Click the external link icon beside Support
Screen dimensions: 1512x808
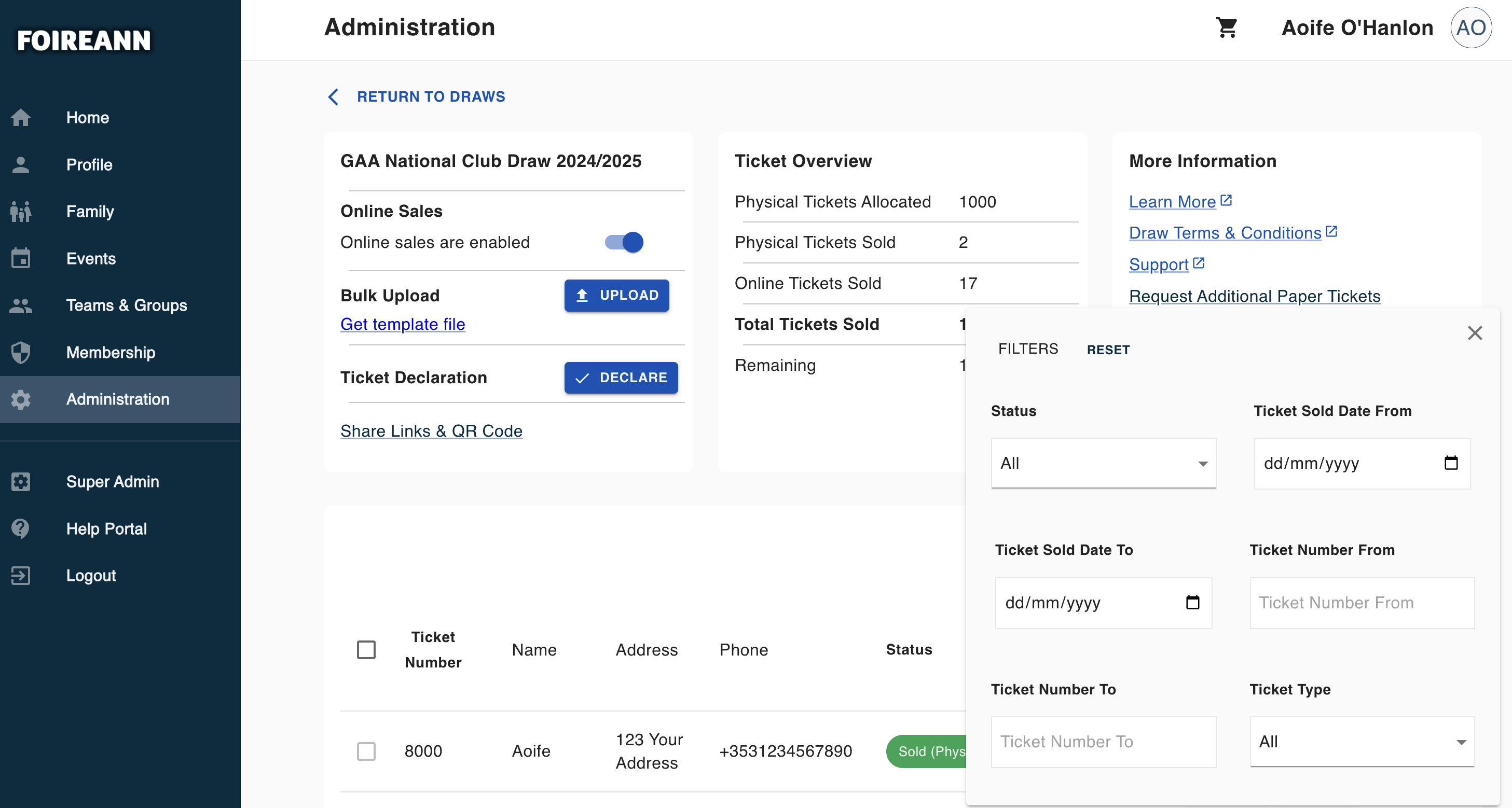point(1199,263)
